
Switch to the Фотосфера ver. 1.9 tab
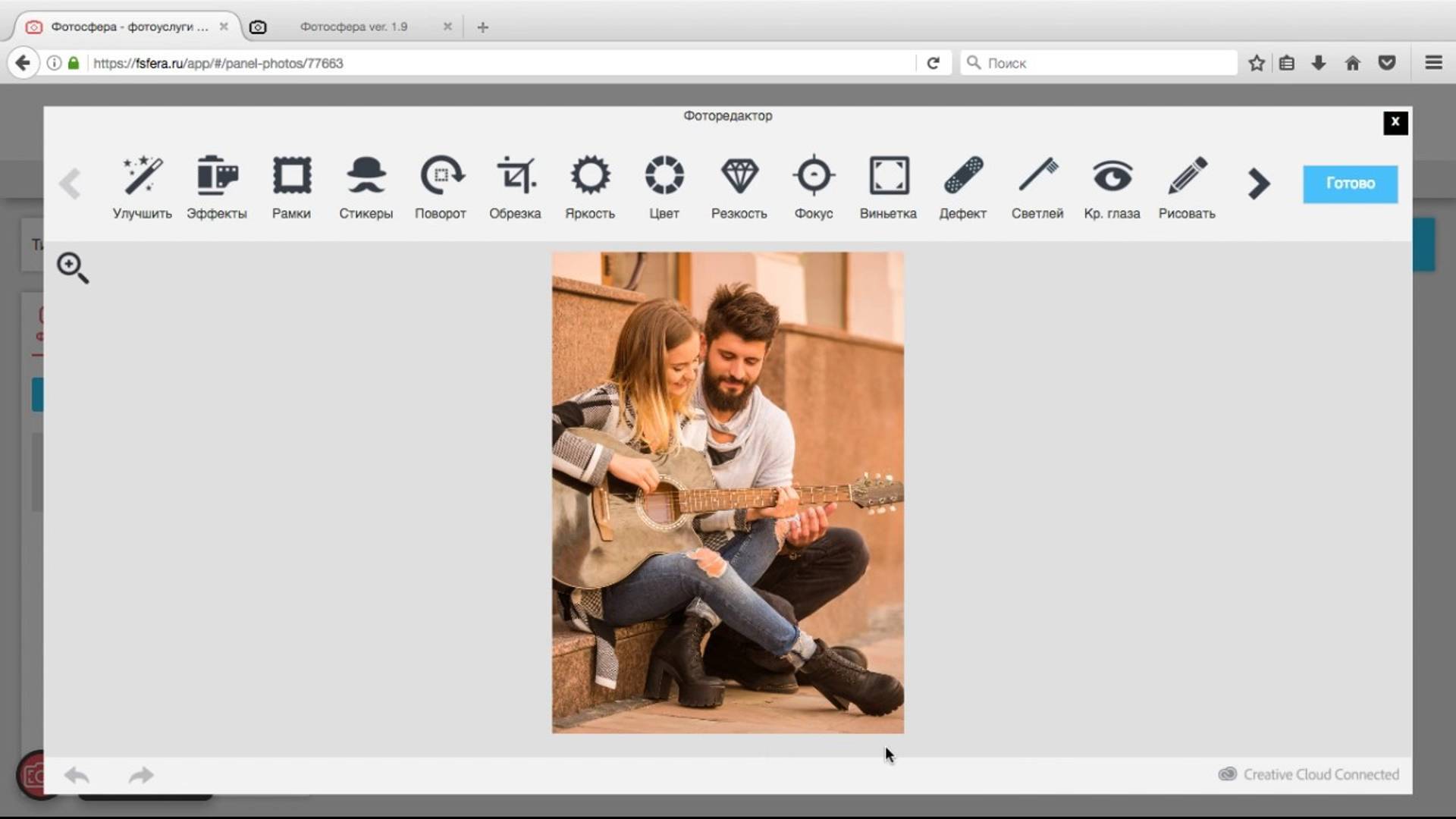pos(353,27)
